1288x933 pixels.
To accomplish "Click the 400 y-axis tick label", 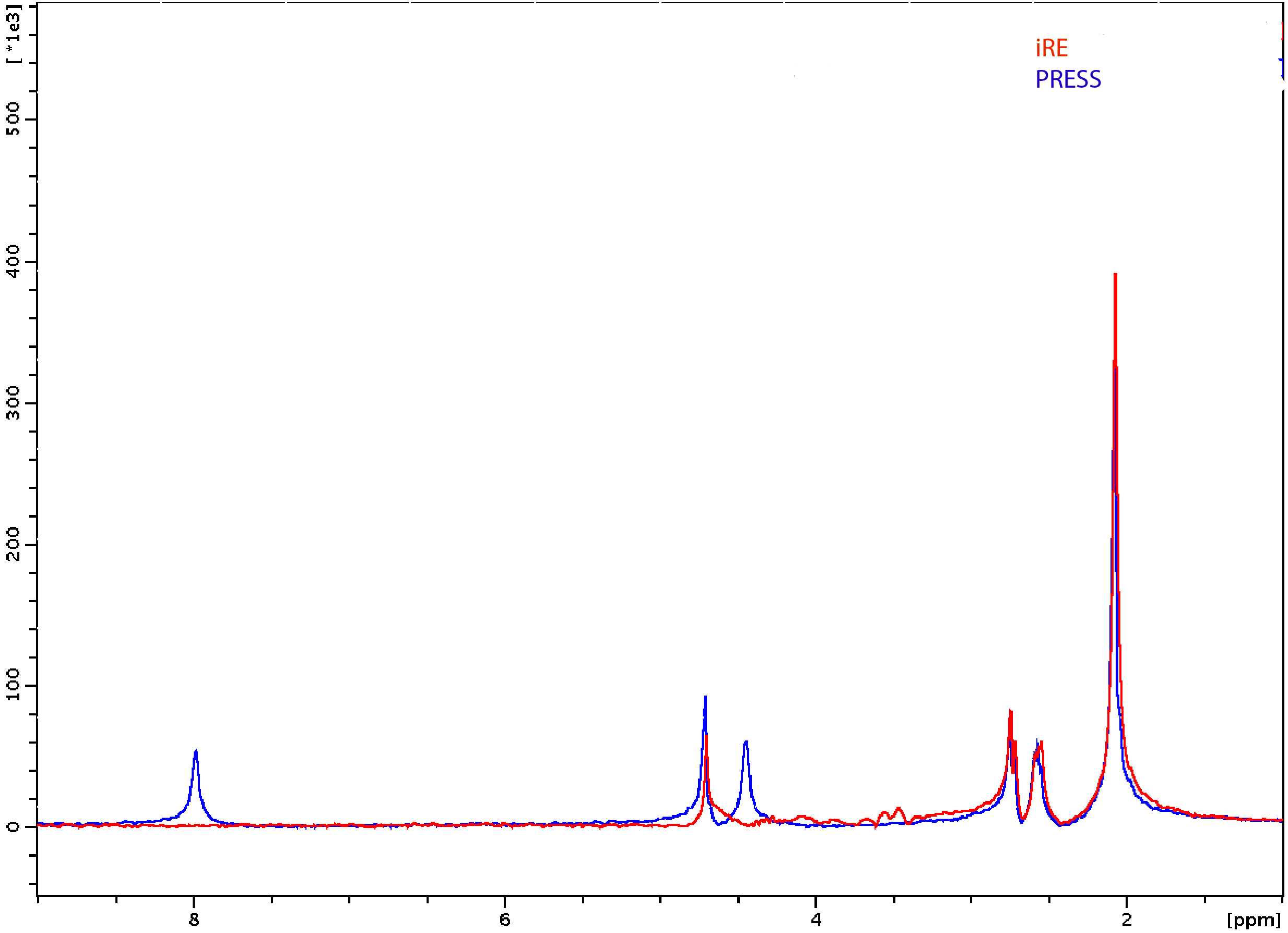I will (13, 261).
